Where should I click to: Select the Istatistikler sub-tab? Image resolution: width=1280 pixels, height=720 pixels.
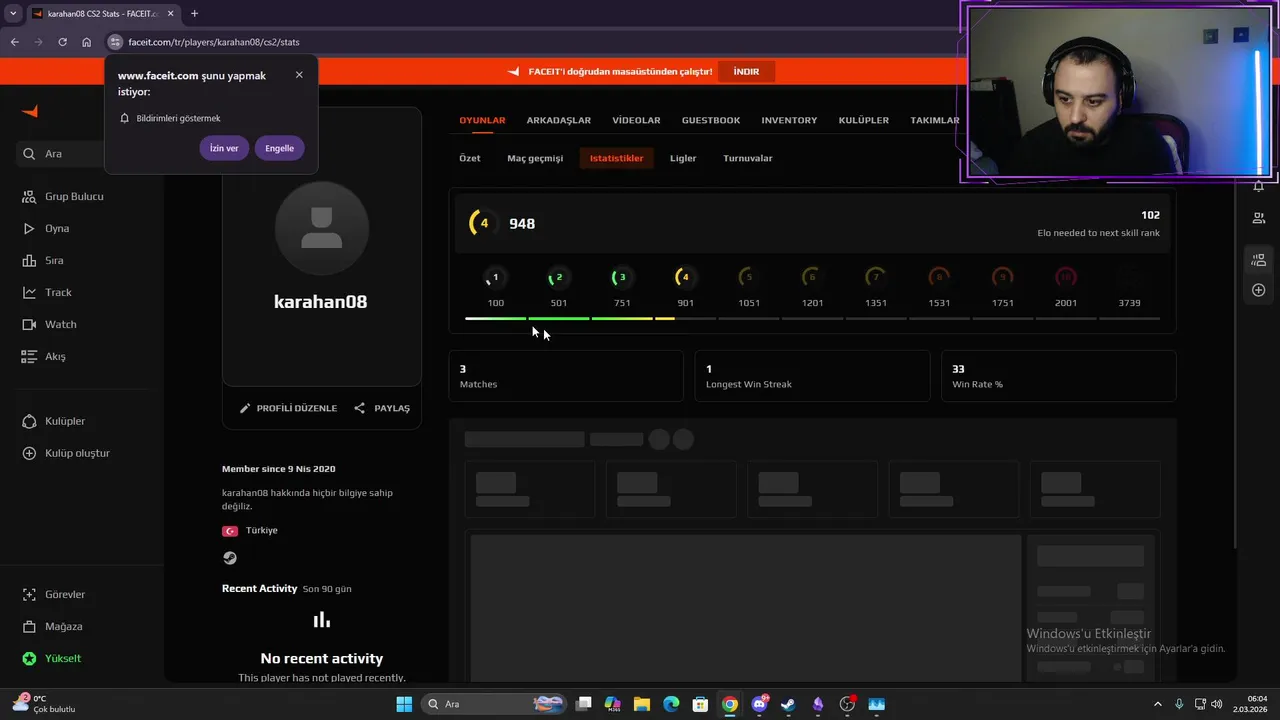pyautogui.click(x=616, y=158)
